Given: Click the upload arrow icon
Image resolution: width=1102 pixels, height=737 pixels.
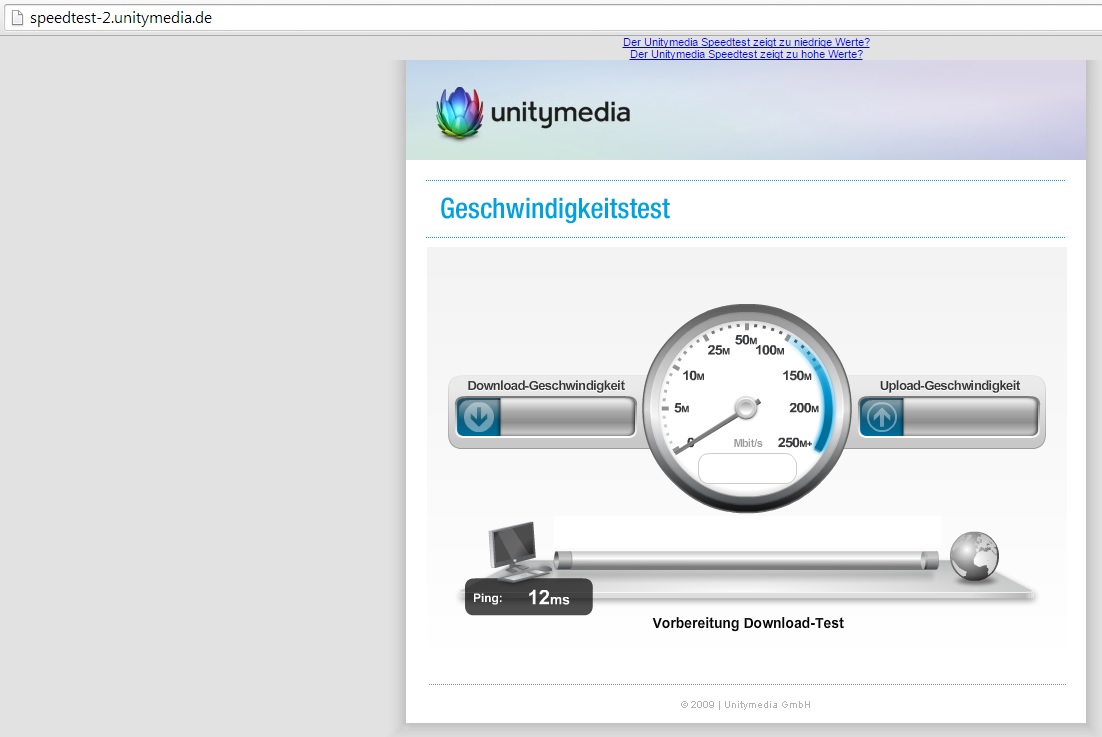Looking at the screenshot, I should [x=881, y=417].
